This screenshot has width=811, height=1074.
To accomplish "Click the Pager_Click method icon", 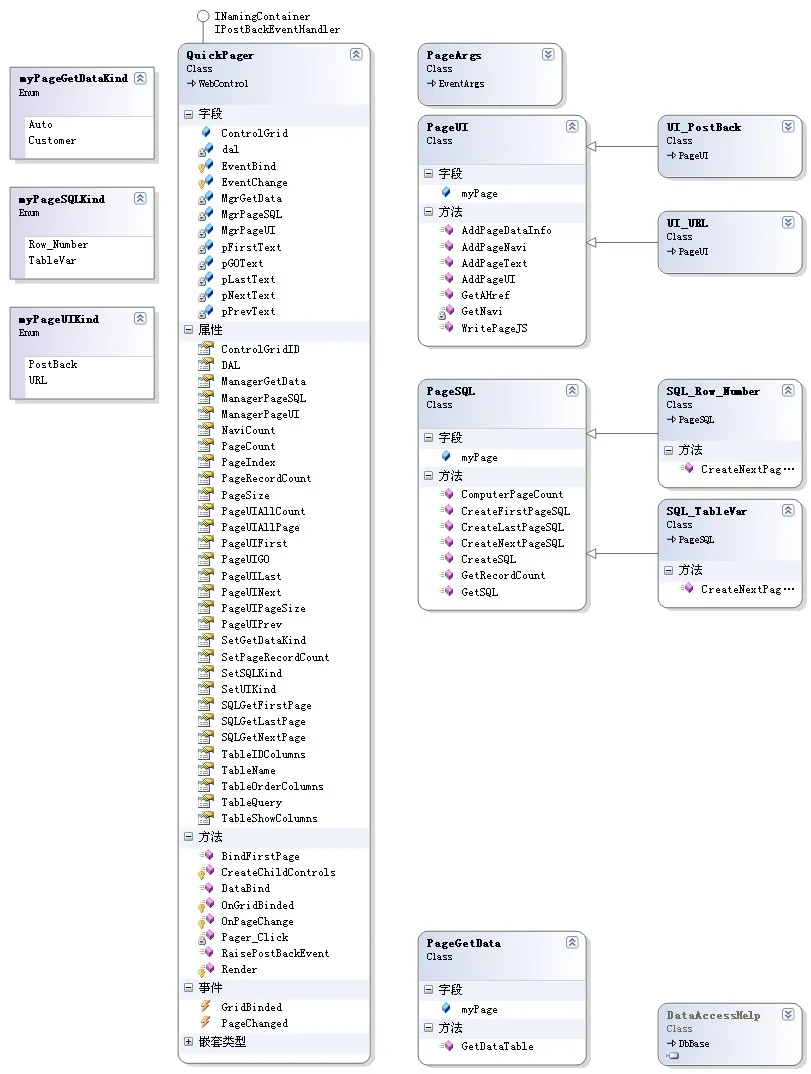I will point(205,937).
